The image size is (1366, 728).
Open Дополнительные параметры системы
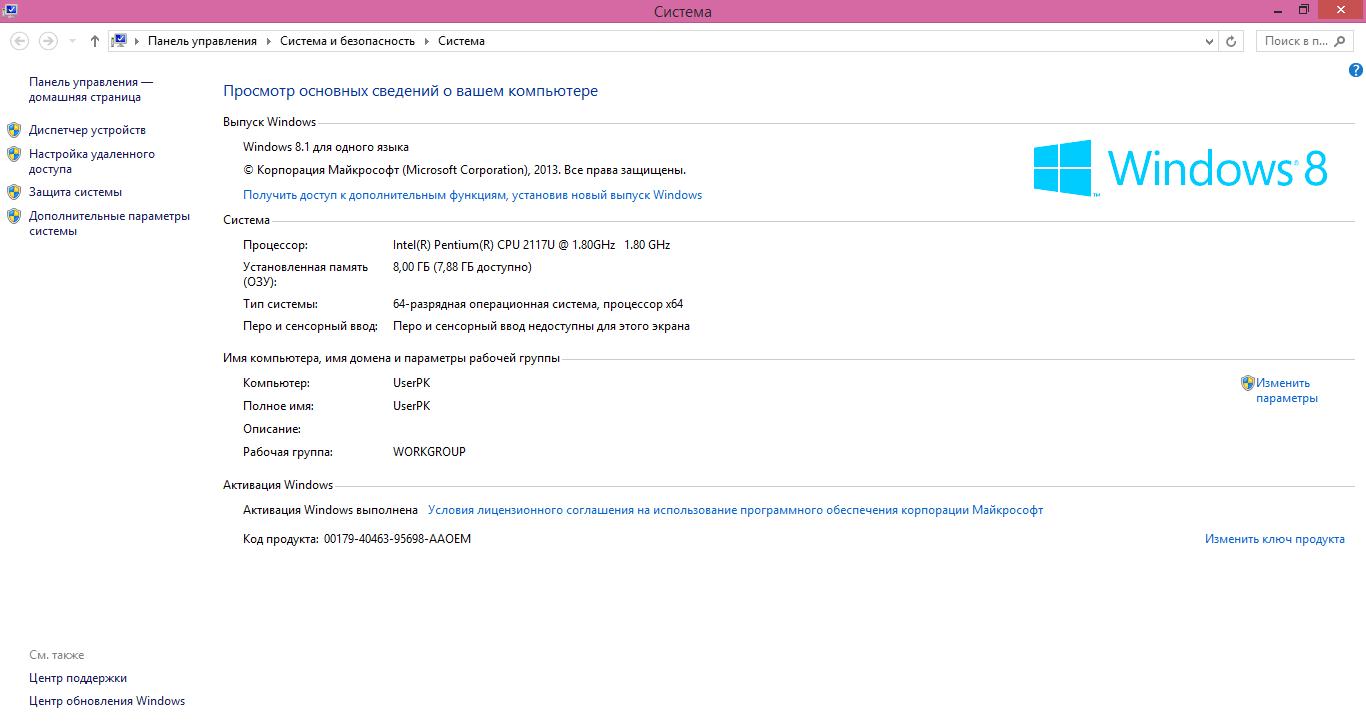click(108, 223)
